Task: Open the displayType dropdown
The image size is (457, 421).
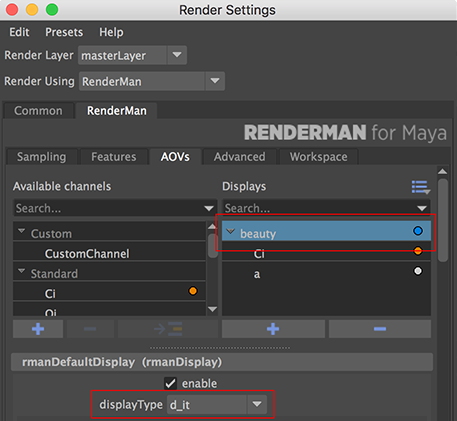Action: coord(217,405)
